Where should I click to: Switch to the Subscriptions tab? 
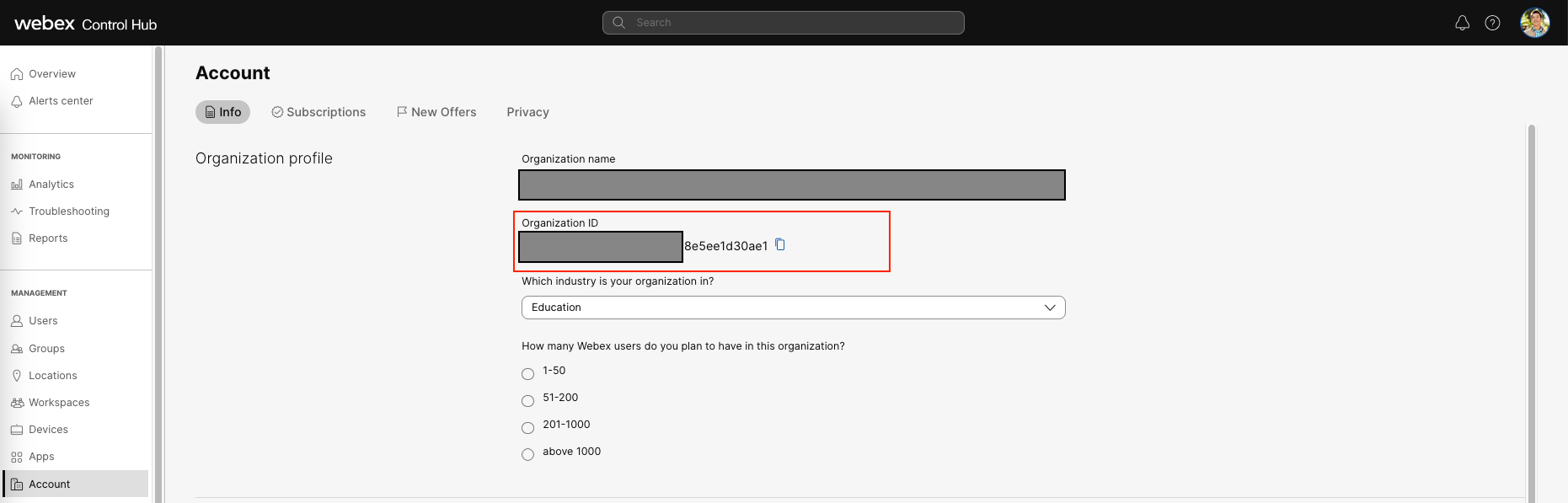coord(318,112)
